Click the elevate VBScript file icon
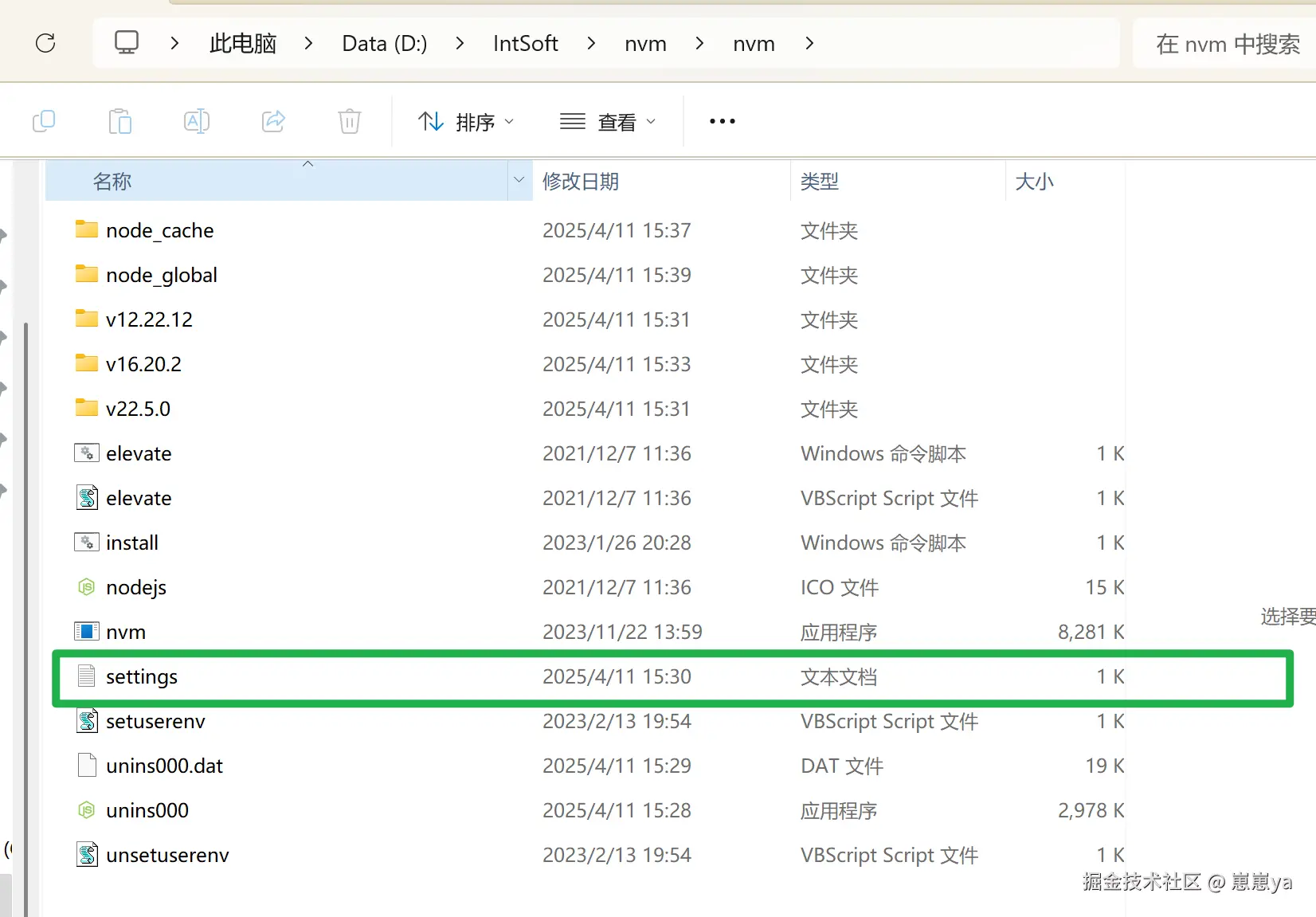 pos(87,497)
